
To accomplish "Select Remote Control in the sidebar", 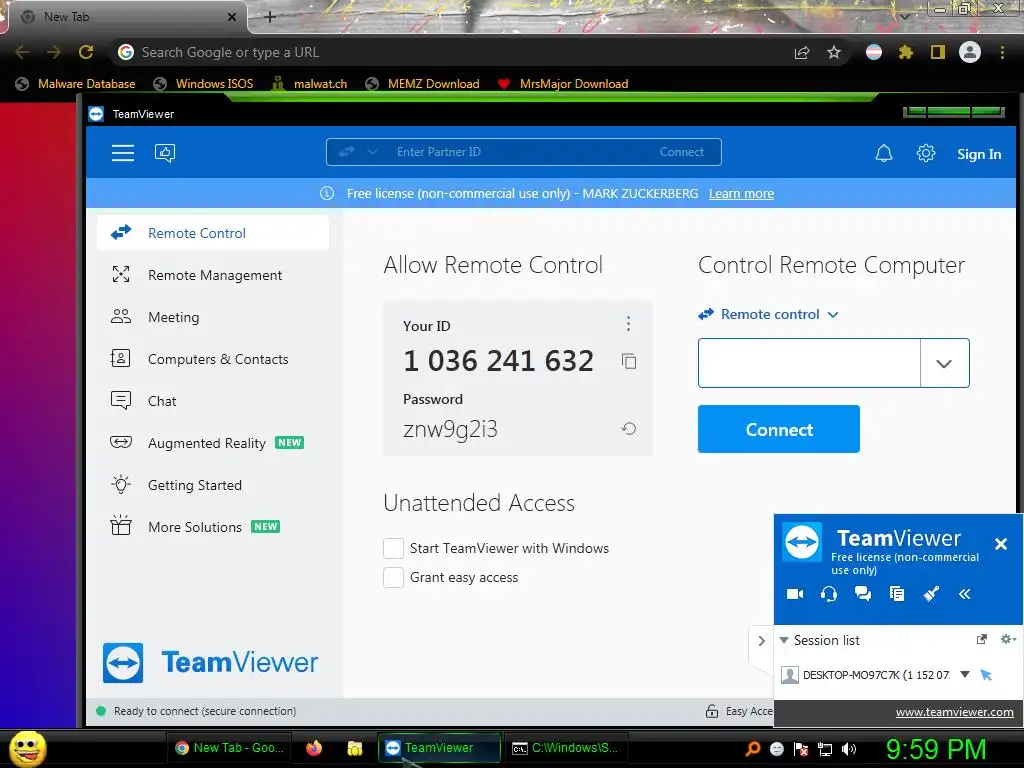I will pos(213,233).
